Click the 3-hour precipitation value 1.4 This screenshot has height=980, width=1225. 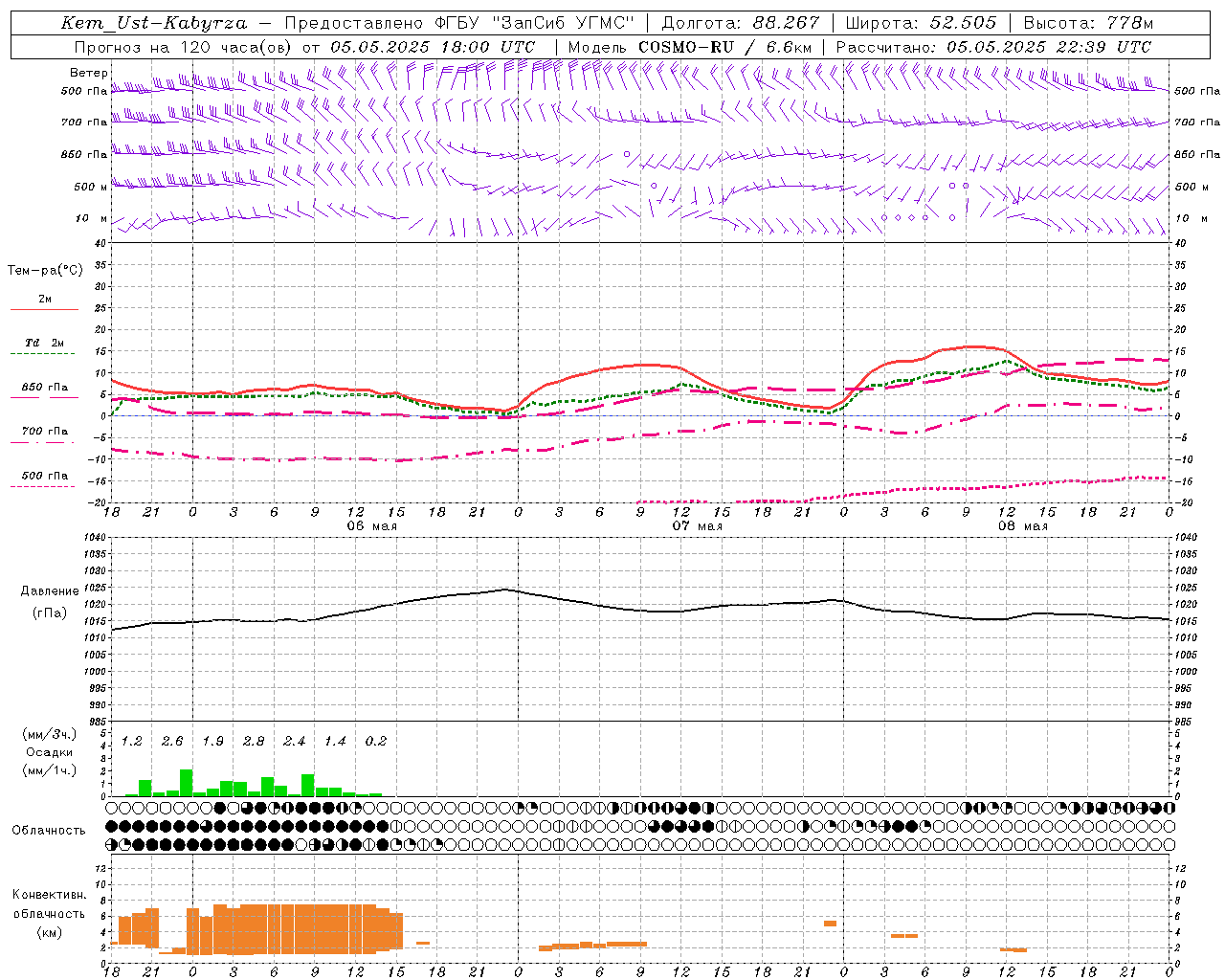[335, 742]
